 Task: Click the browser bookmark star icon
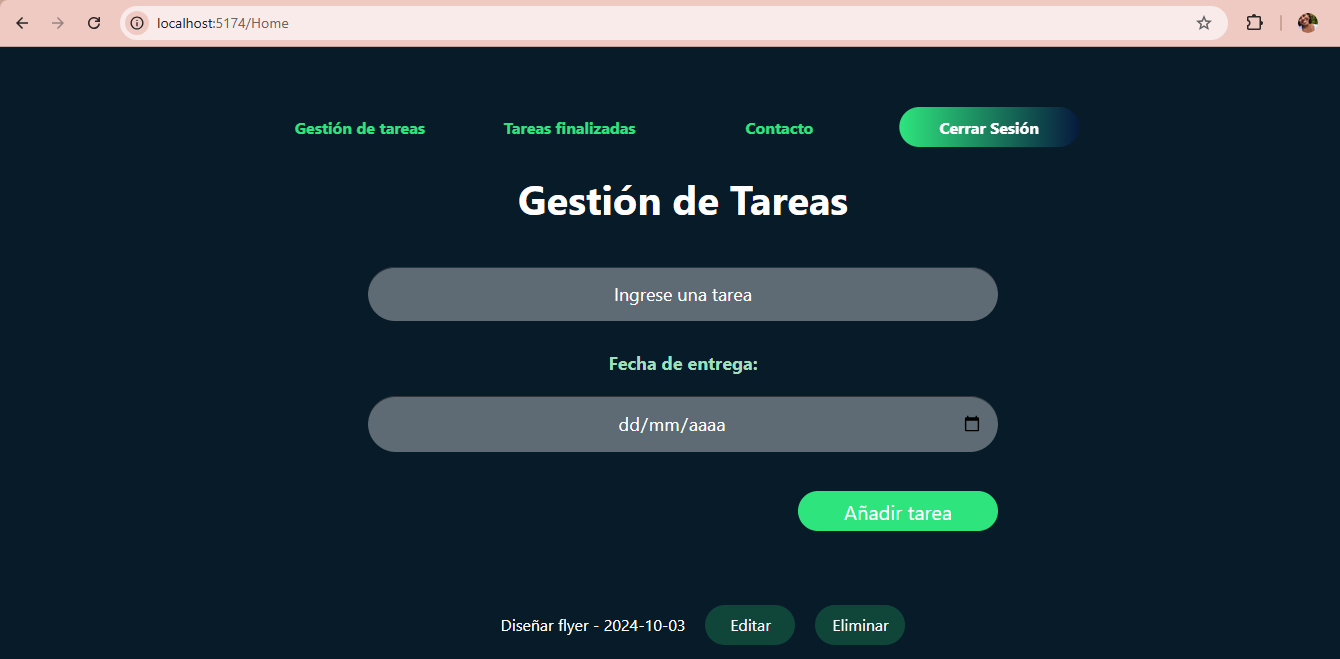[x=1204, y=22]
